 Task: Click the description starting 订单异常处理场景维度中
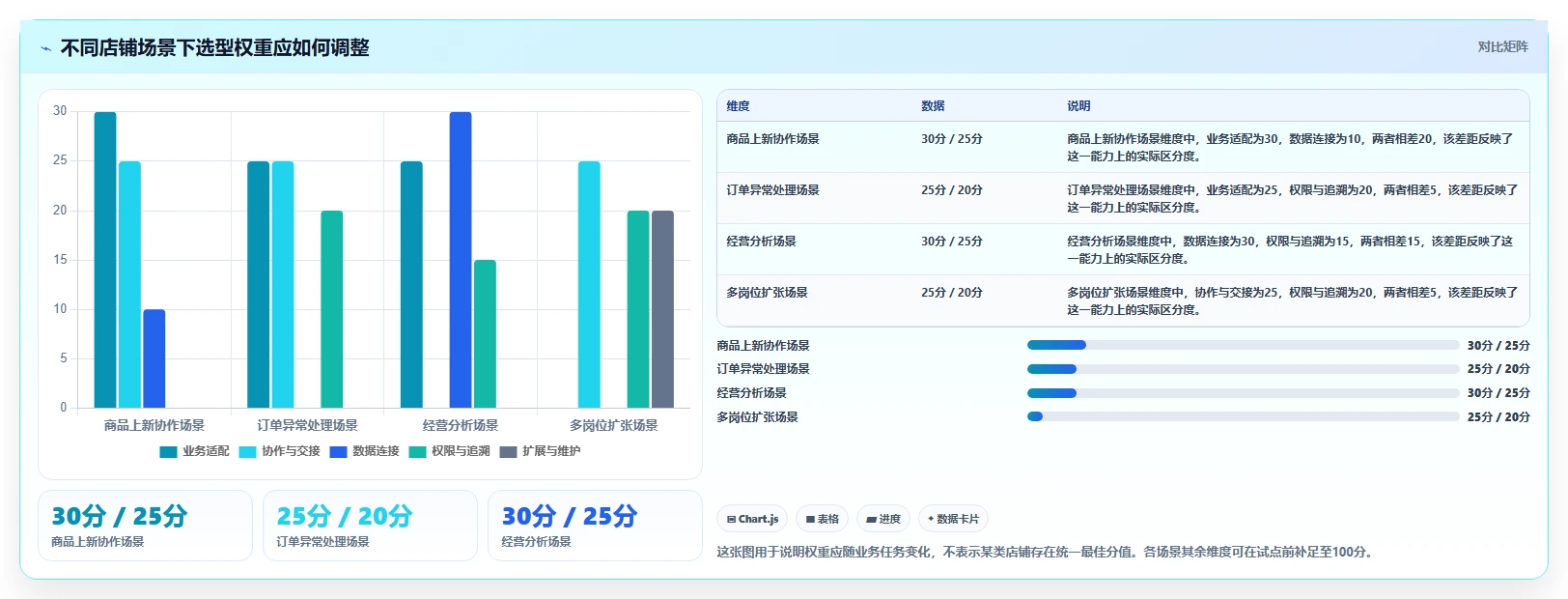[1293, 199]
